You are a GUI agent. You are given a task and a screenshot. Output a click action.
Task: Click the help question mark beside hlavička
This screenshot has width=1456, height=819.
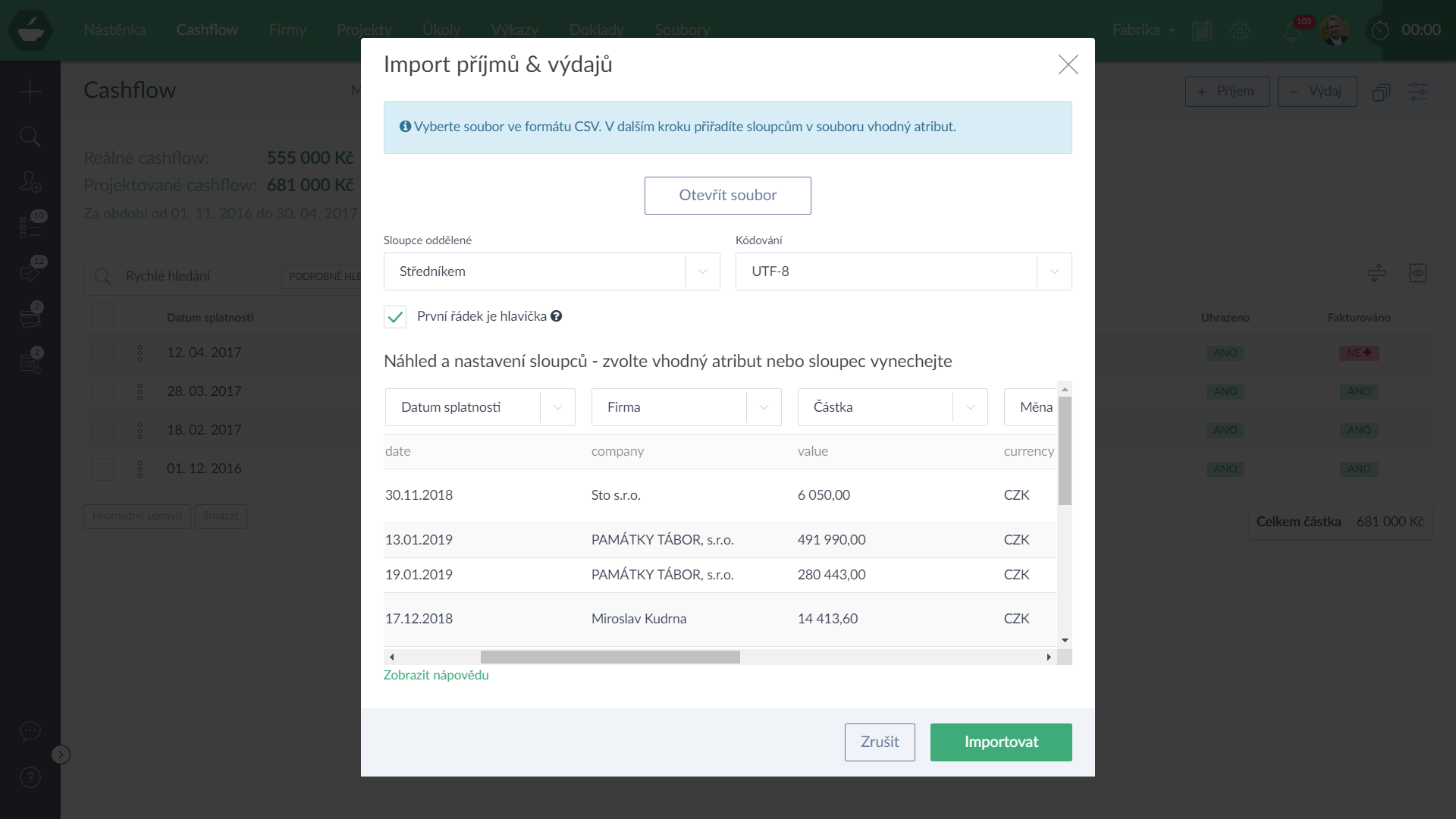click(557, 316)
